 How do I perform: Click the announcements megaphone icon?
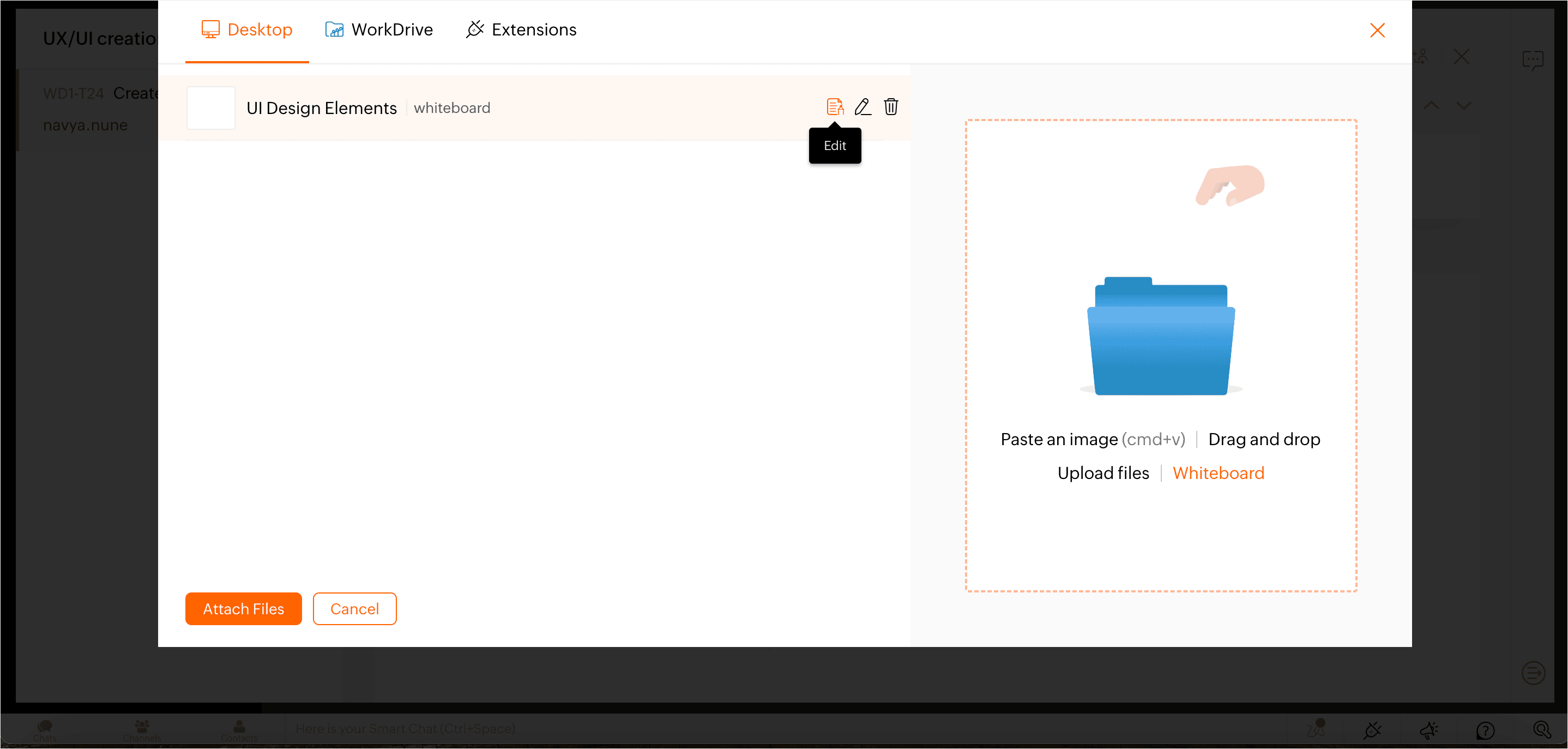tap(1428, 729)
